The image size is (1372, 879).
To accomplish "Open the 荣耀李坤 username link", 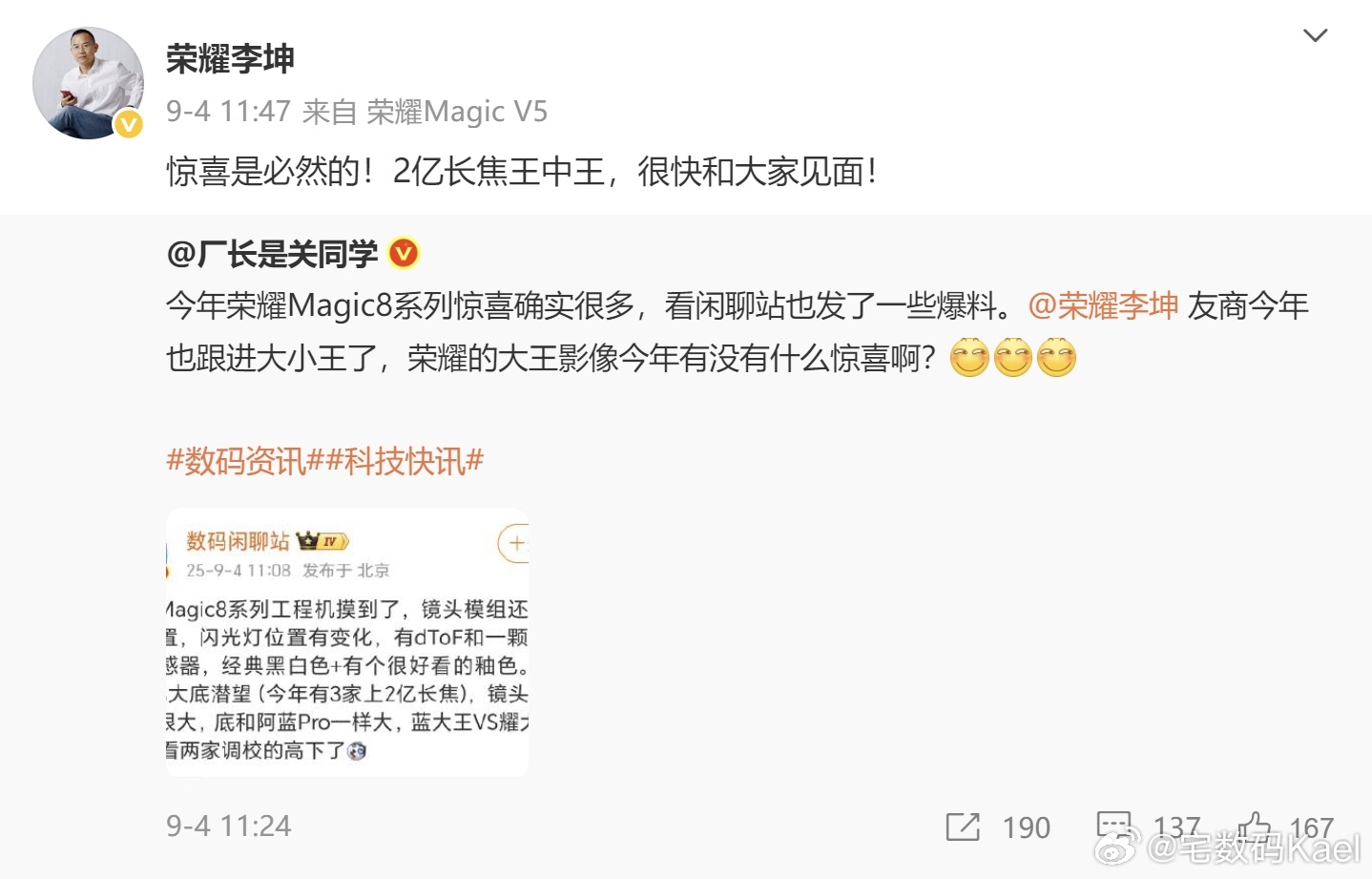I will point(230,59).
